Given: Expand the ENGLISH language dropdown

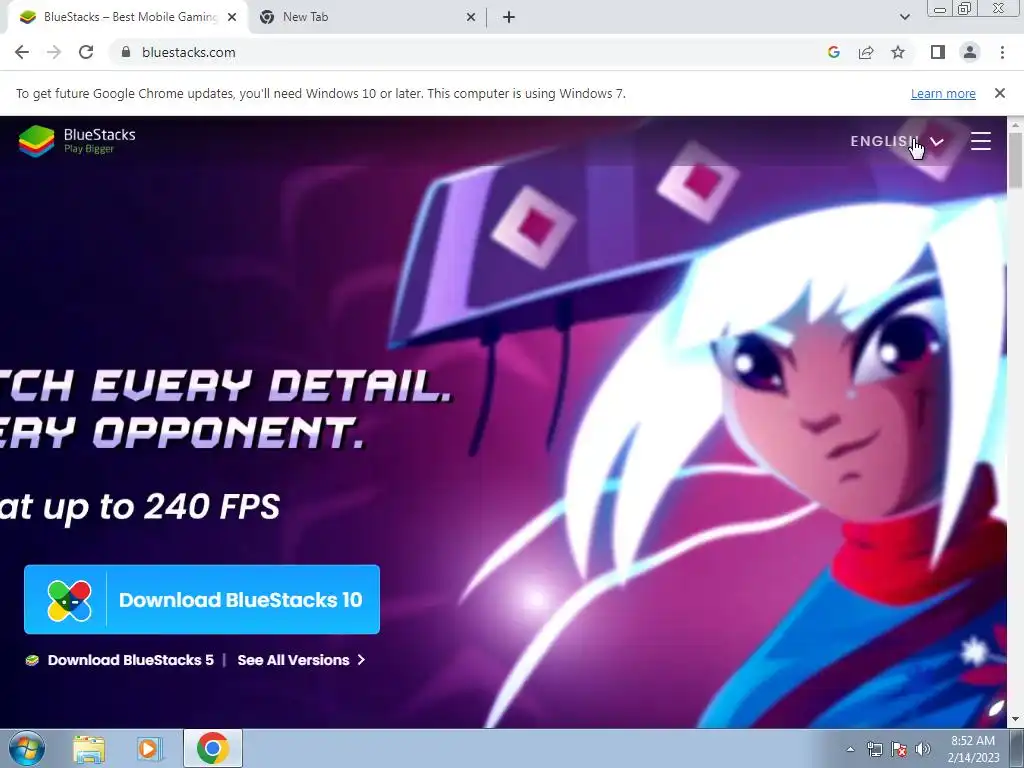Looking at the screenshot, I should click(897, 141).
